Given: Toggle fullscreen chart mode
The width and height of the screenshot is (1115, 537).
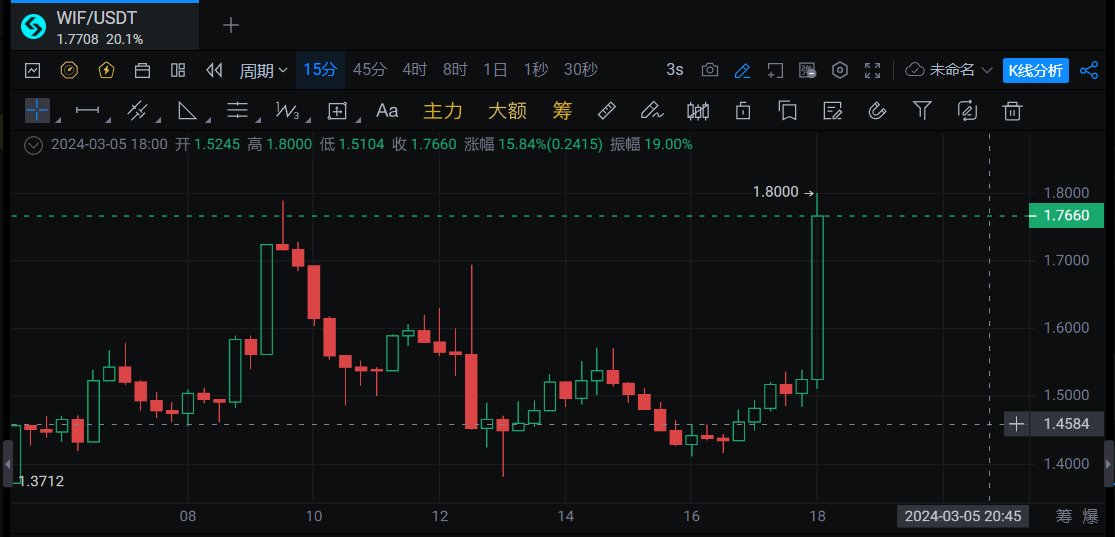Looking at the screenshot, I should (873, 70).
